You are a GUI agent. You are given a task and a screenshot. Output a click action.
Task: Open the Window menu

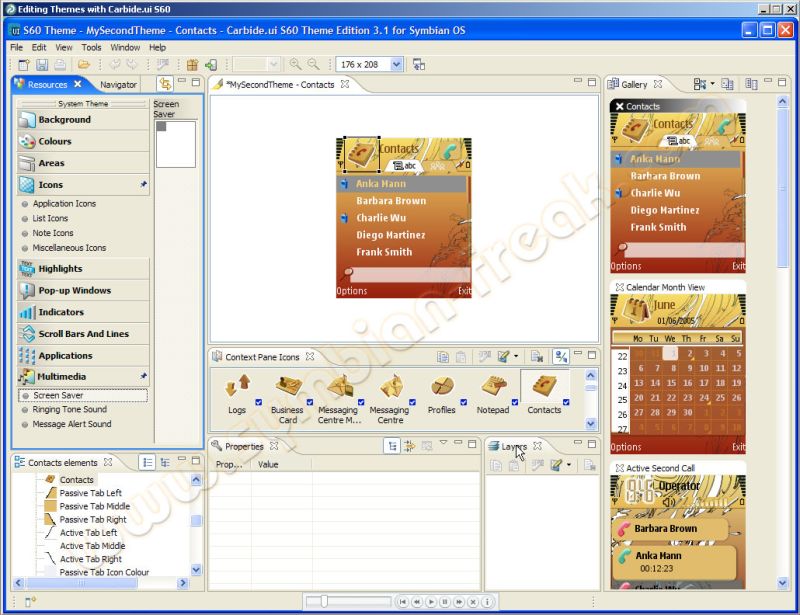pyautogui.click(x=125, y=47)
